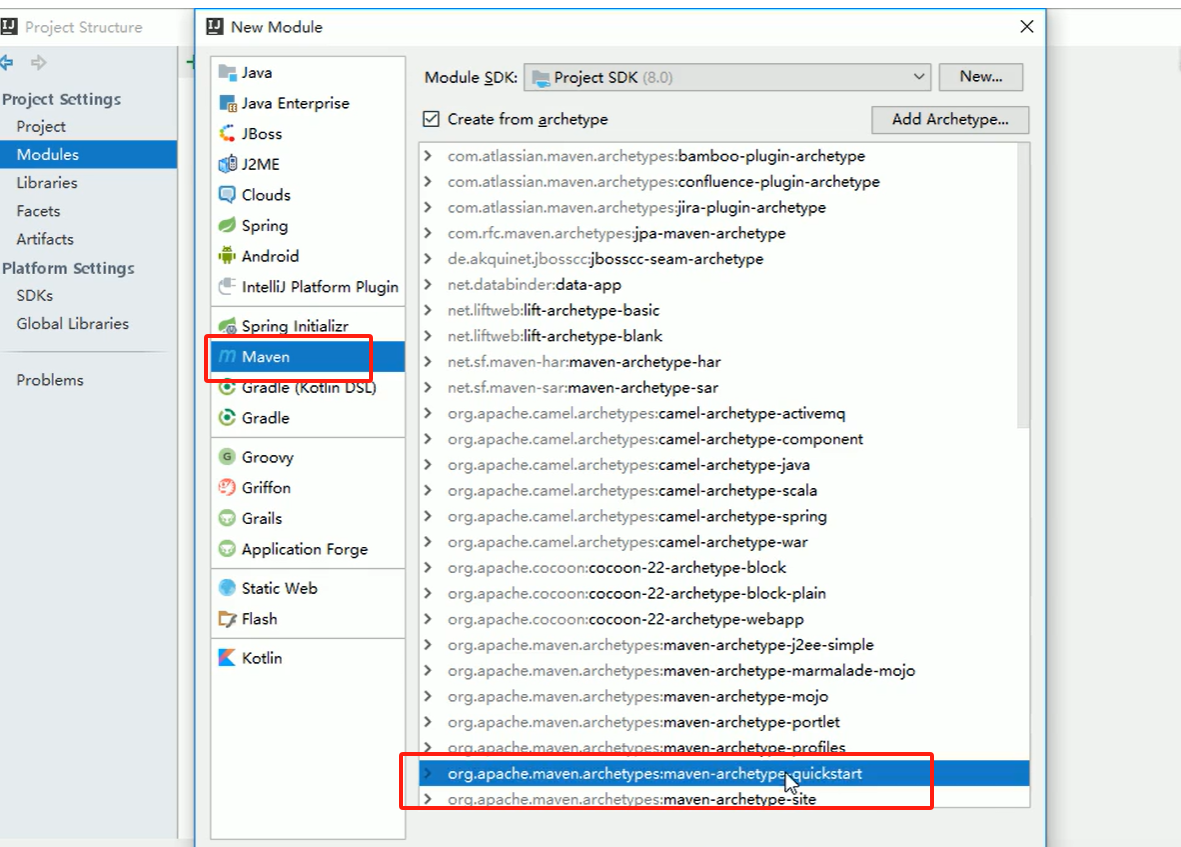This screenshot has height=847, width=1181.
Task: Toggle the Create from archetype checkbox
Action: click(431, 119)
